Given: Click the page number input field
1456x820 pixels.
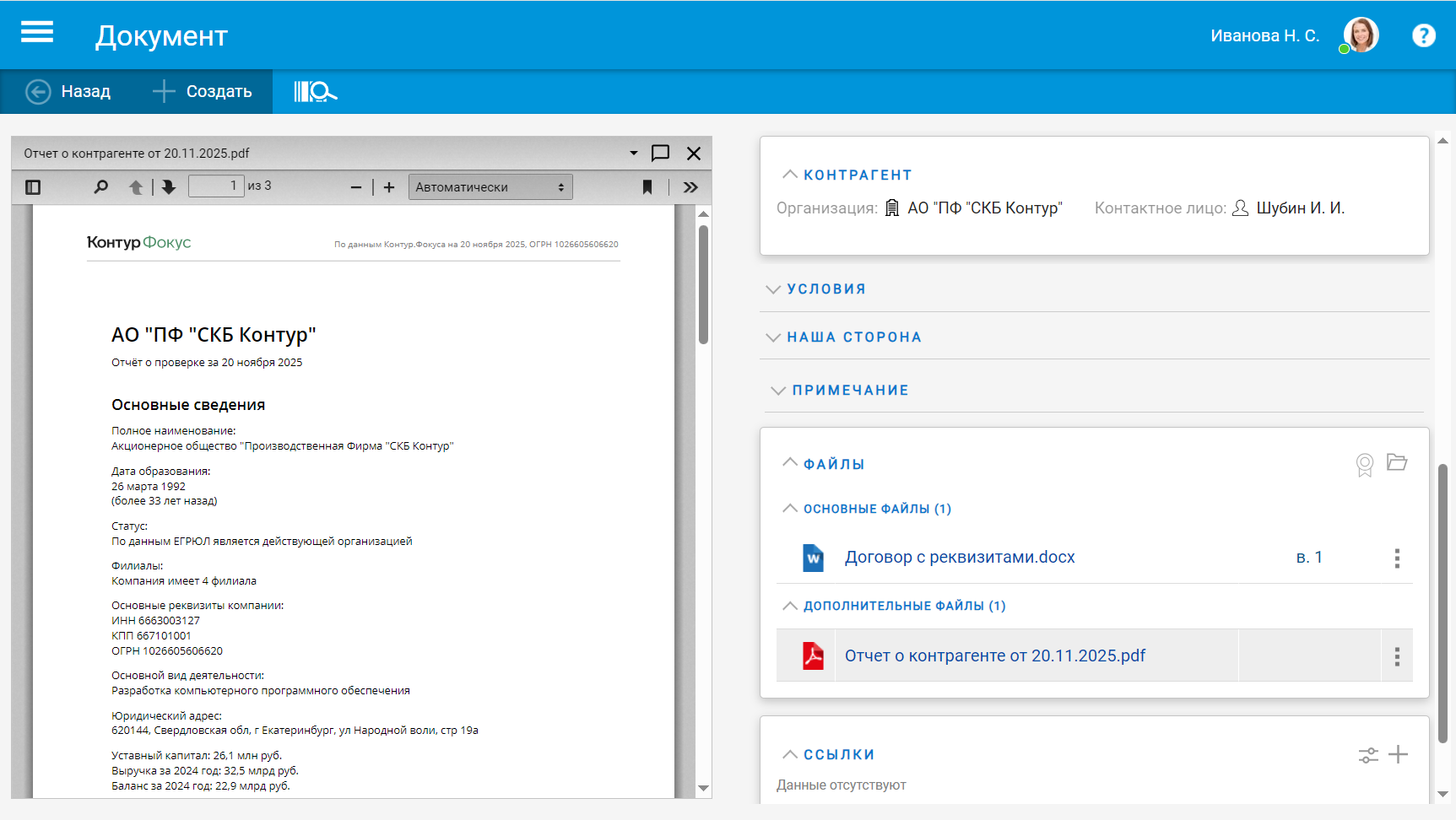Looking at the screenshot, I should pos(216,186).
